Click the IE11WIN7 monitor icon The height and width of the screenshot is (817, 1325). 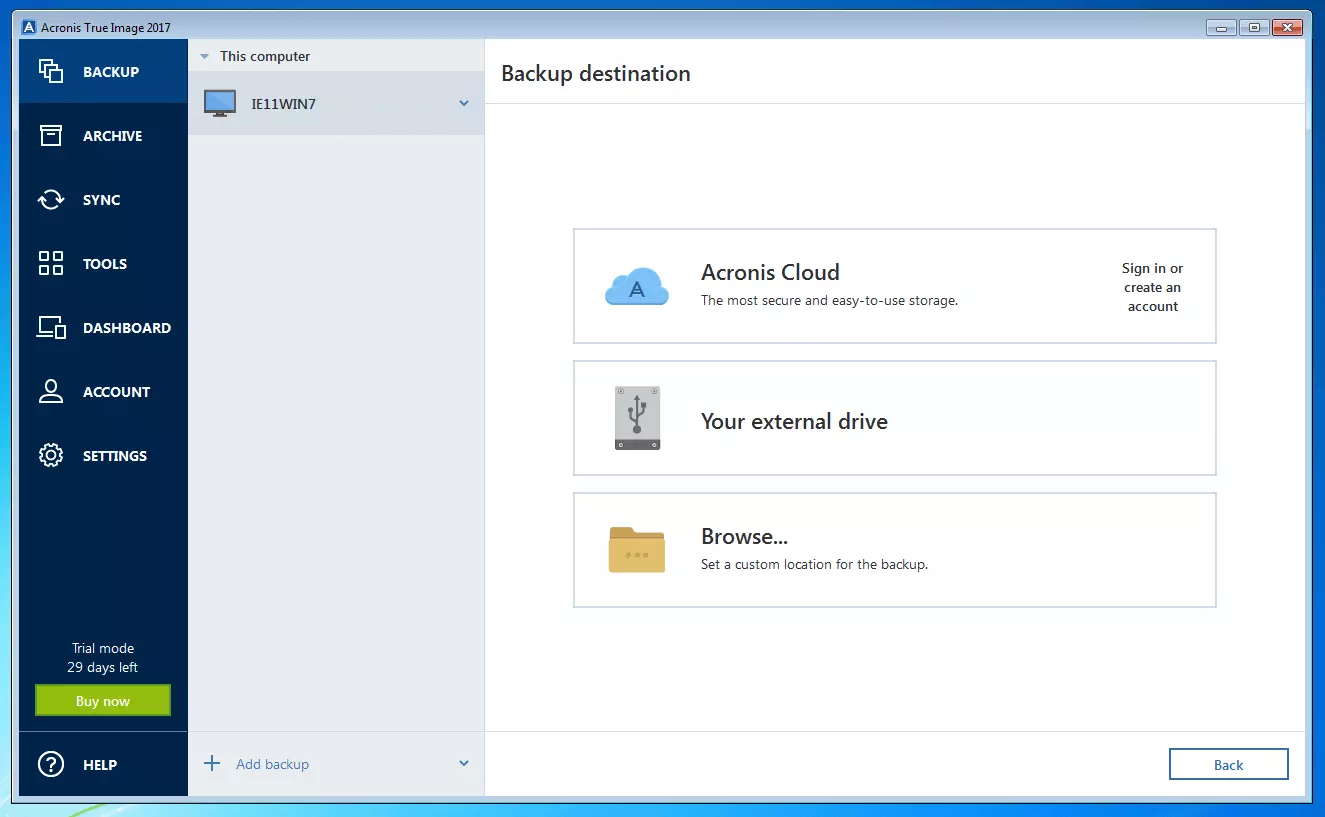click(x=220, y=103)
